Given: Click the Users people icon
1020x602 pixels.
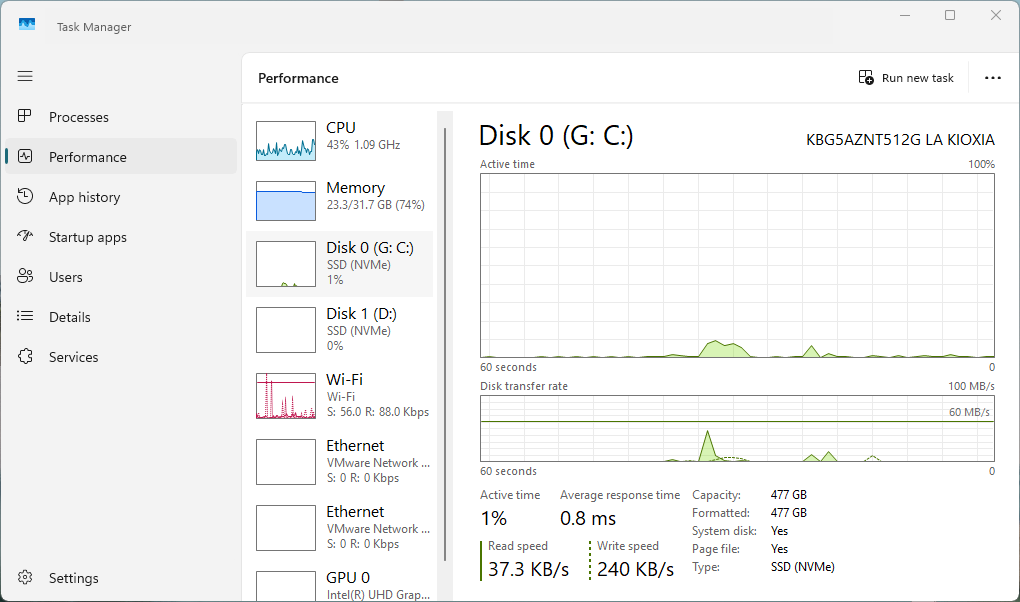Looking at the screenshot, I should [25, 276].
